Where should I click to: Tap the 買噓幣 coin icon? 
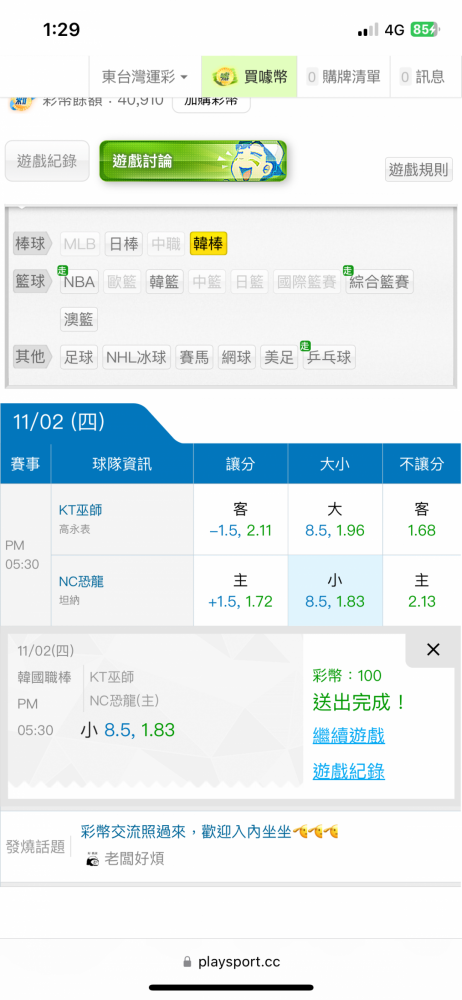pyautogui.click(x=225, y=77)
